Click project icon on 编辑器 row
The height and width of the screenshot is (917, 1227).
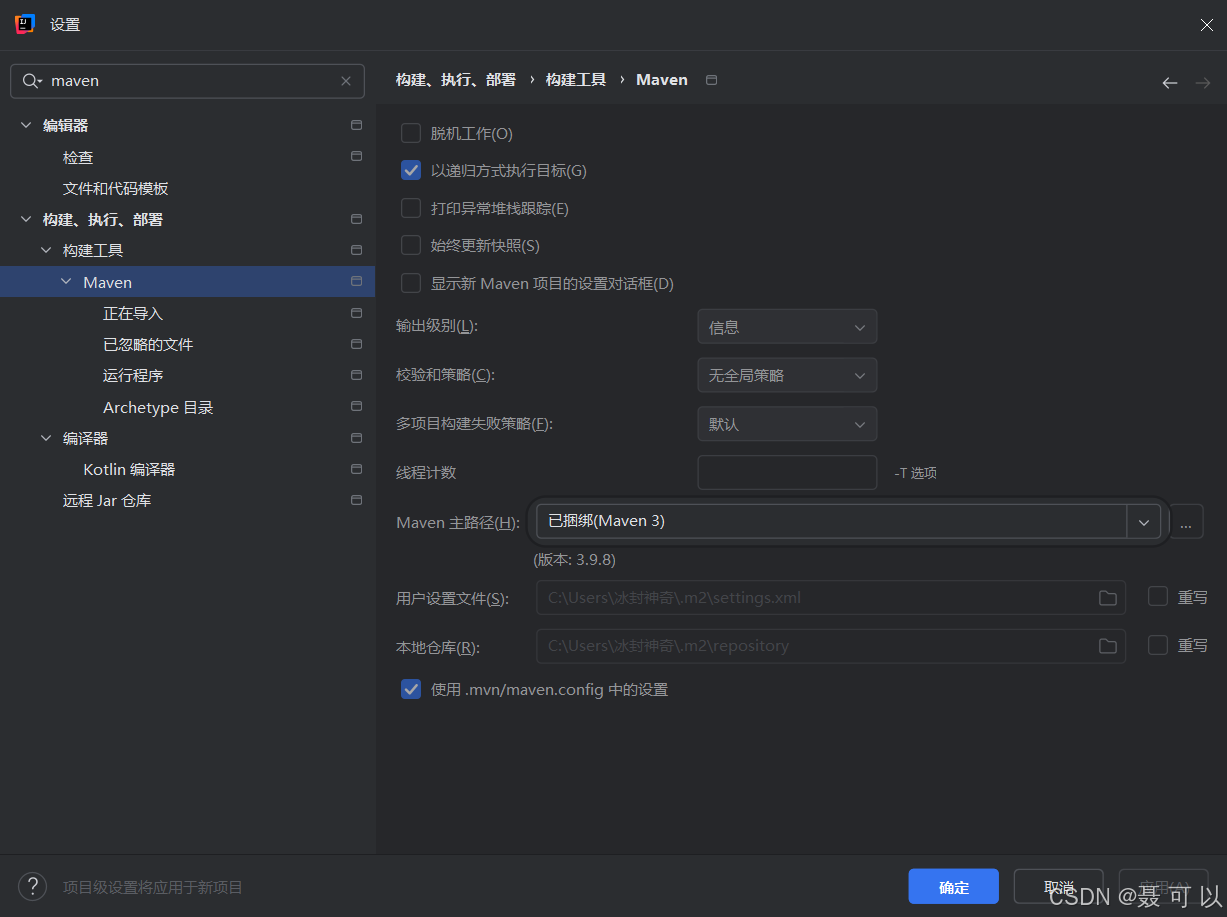[356, 125]
